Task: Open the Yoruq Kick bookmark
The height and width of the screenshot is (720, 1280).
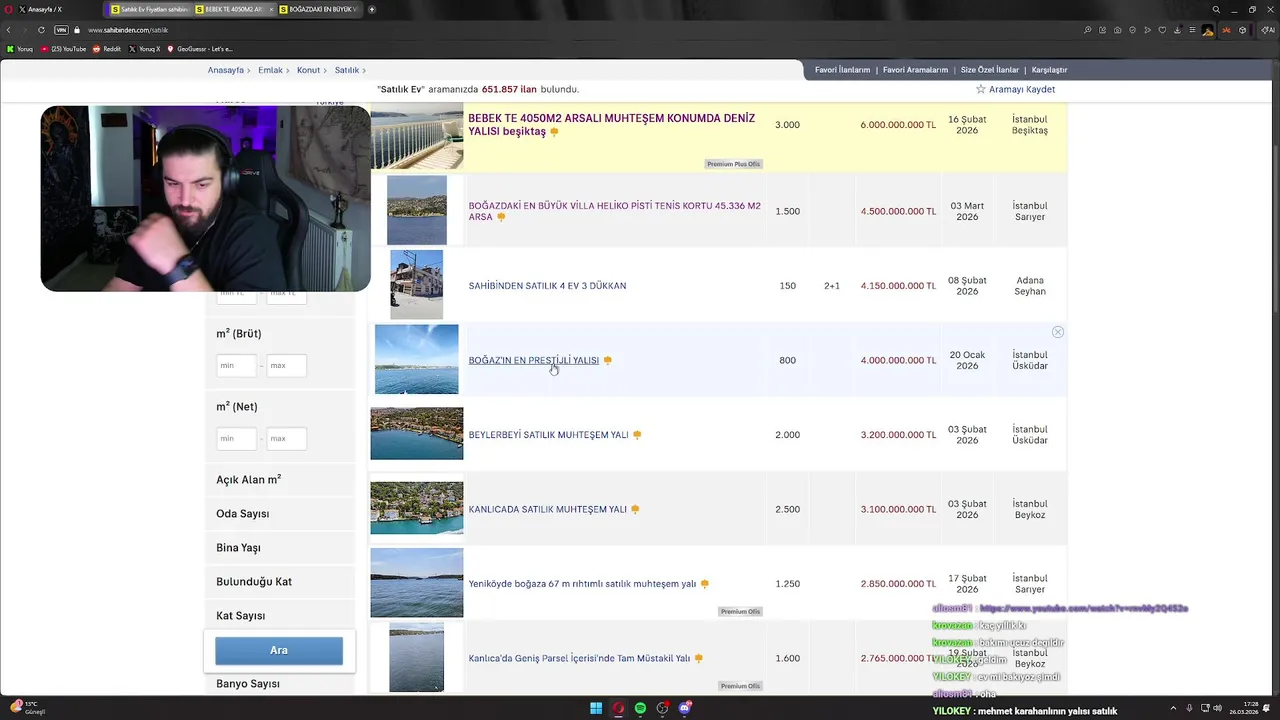Action: click(21, 49)
